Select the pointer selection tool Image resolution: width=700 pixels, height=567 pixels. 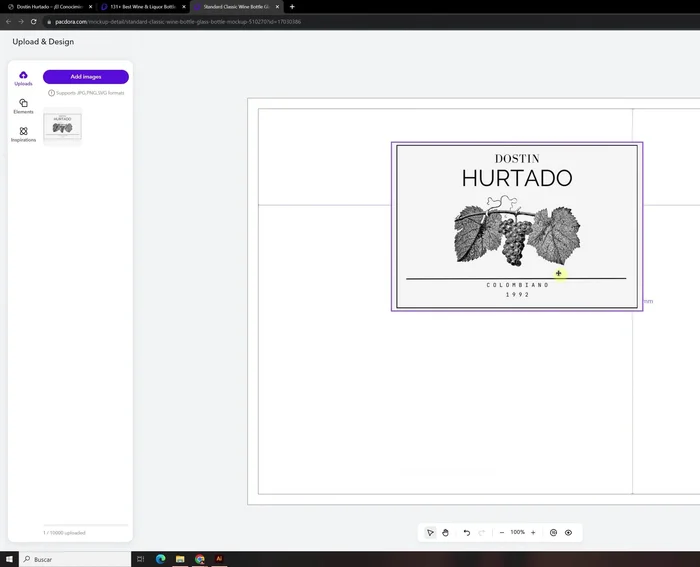point(430,533)
